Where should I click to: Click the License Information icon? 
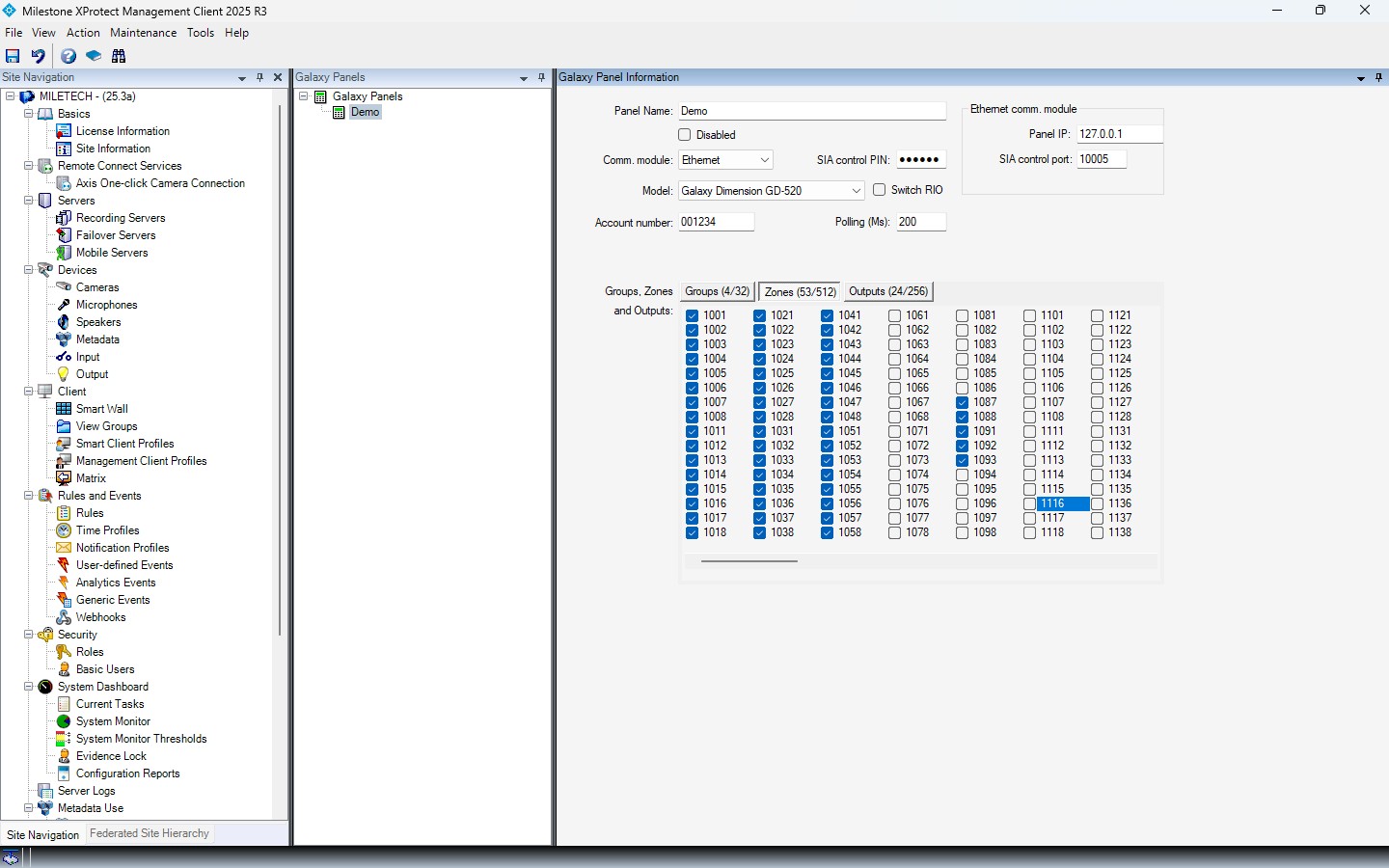64,131
